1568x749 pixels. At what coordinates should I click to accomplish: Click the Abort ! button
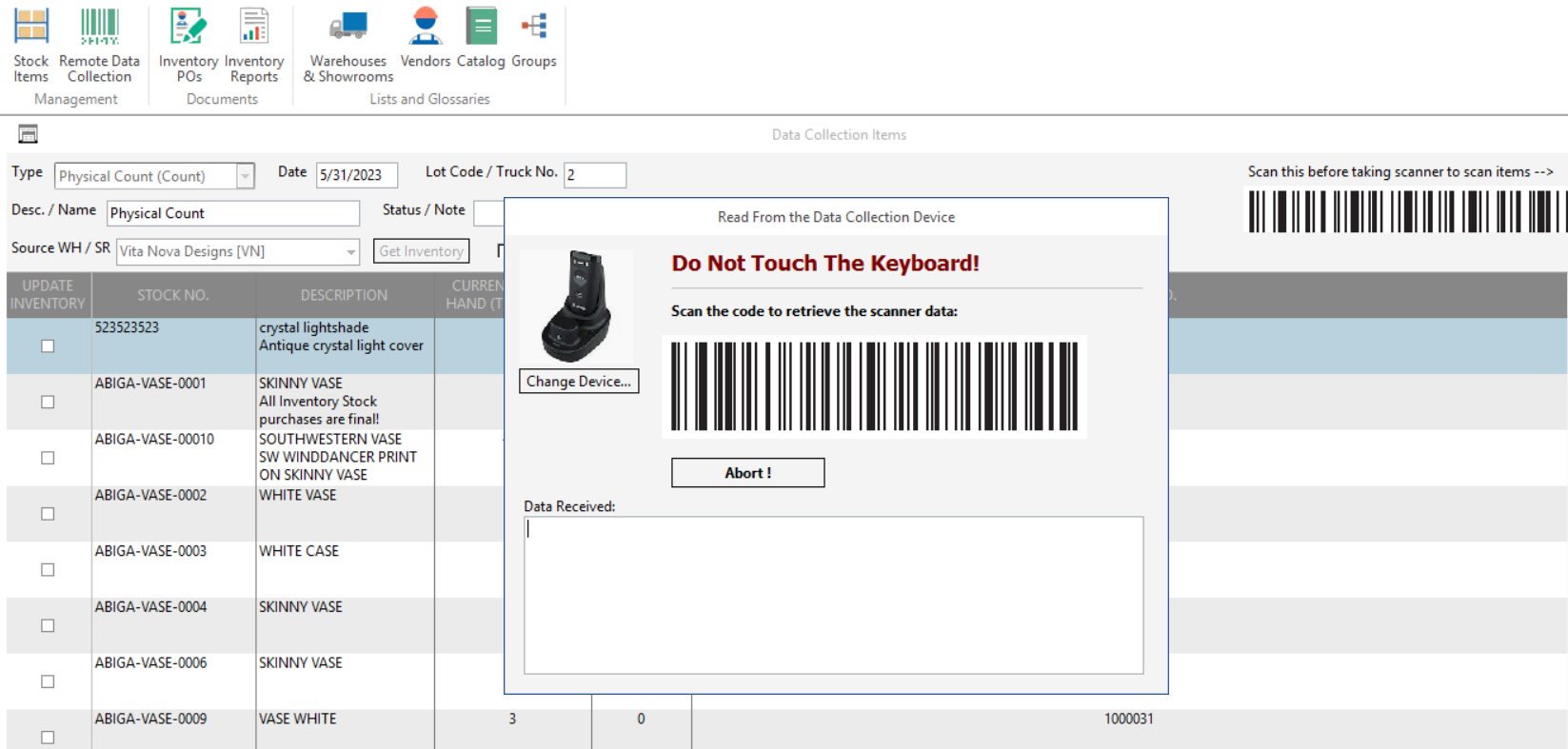[x=748, y=473]
